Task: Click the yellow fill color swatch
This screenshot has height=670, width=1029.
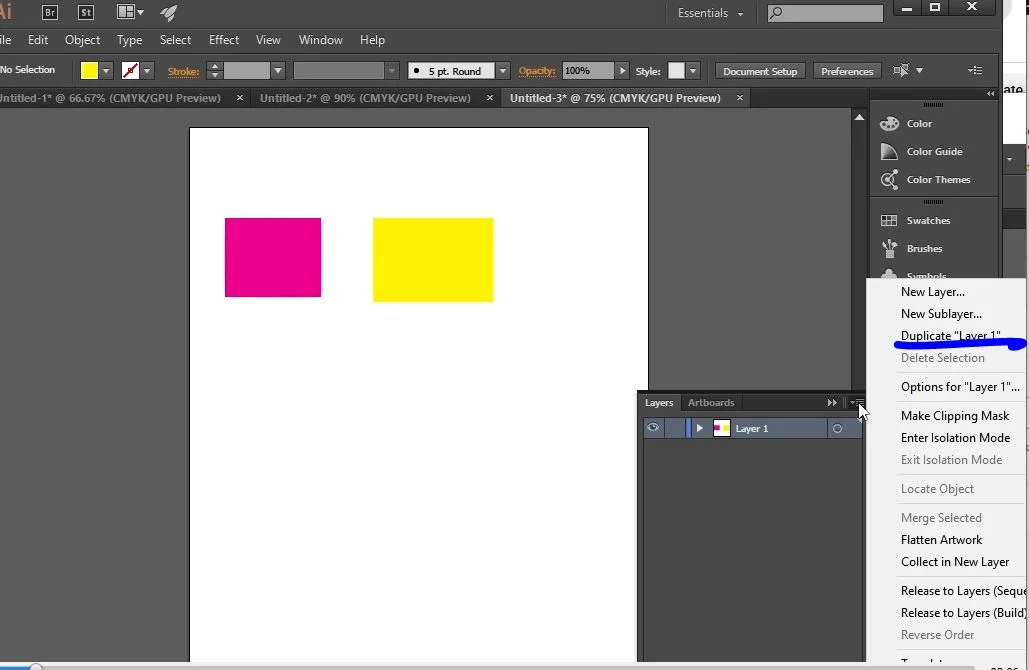Action: coord(89,71)
